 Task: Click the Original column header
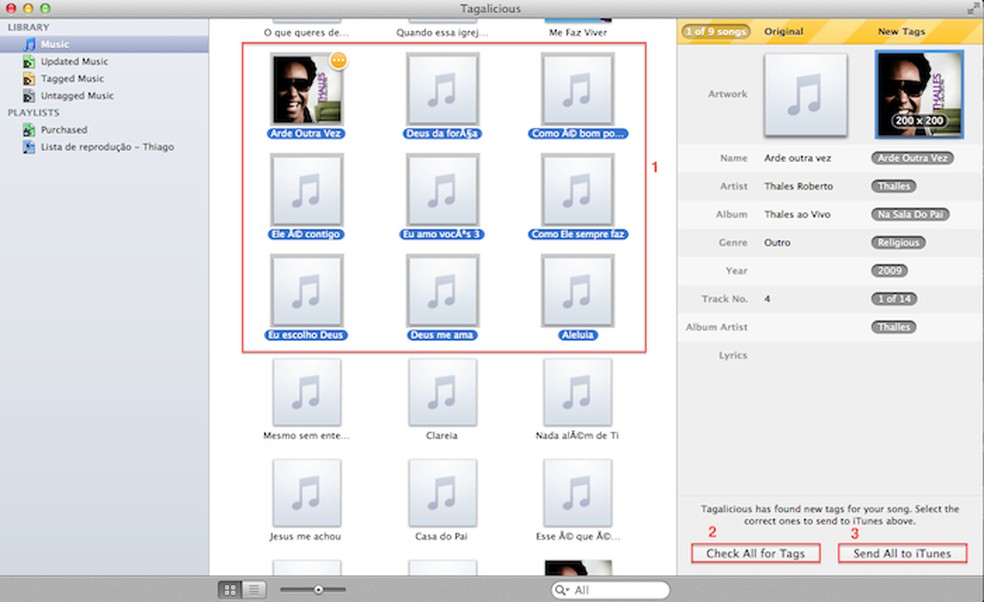tap(783, 31)
